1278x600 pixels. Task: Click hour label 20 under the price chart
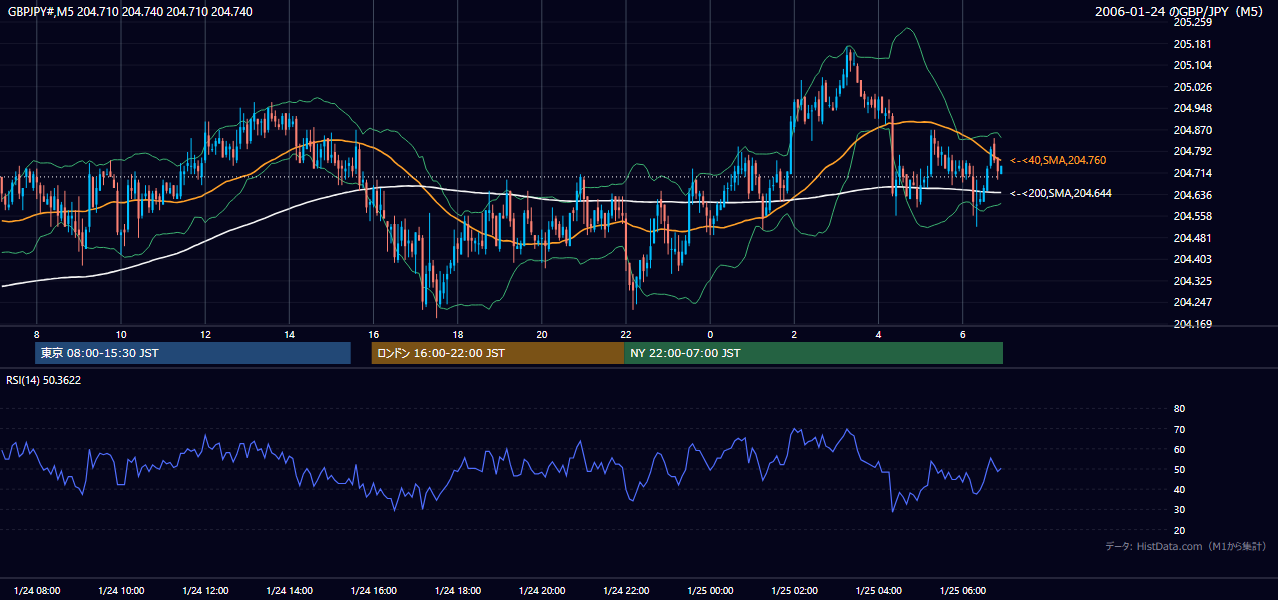tap(541, 334)
